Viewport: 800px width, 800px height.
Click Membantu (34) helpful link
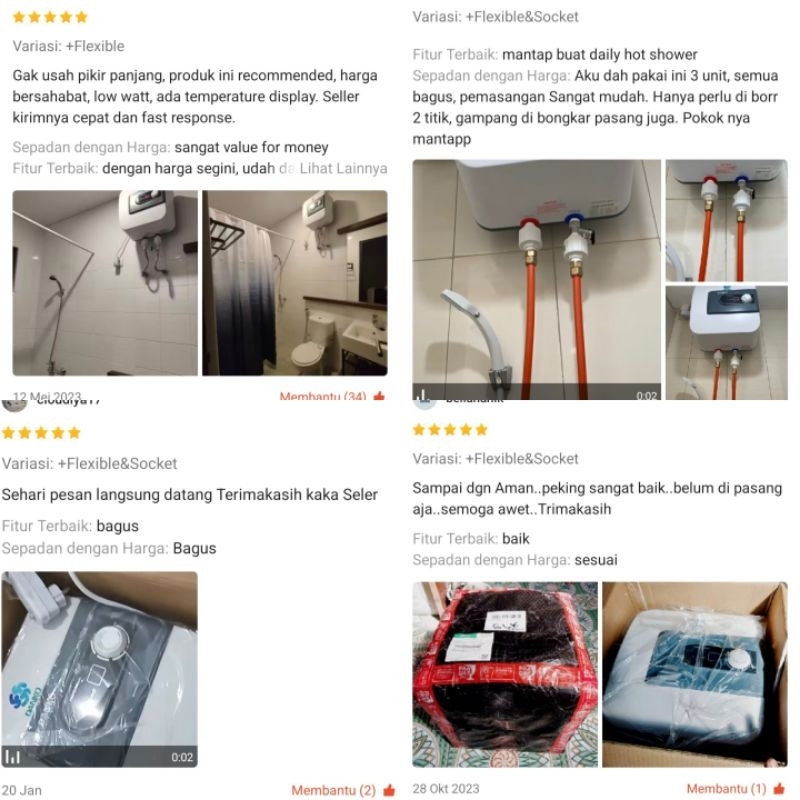click(322, 396)
